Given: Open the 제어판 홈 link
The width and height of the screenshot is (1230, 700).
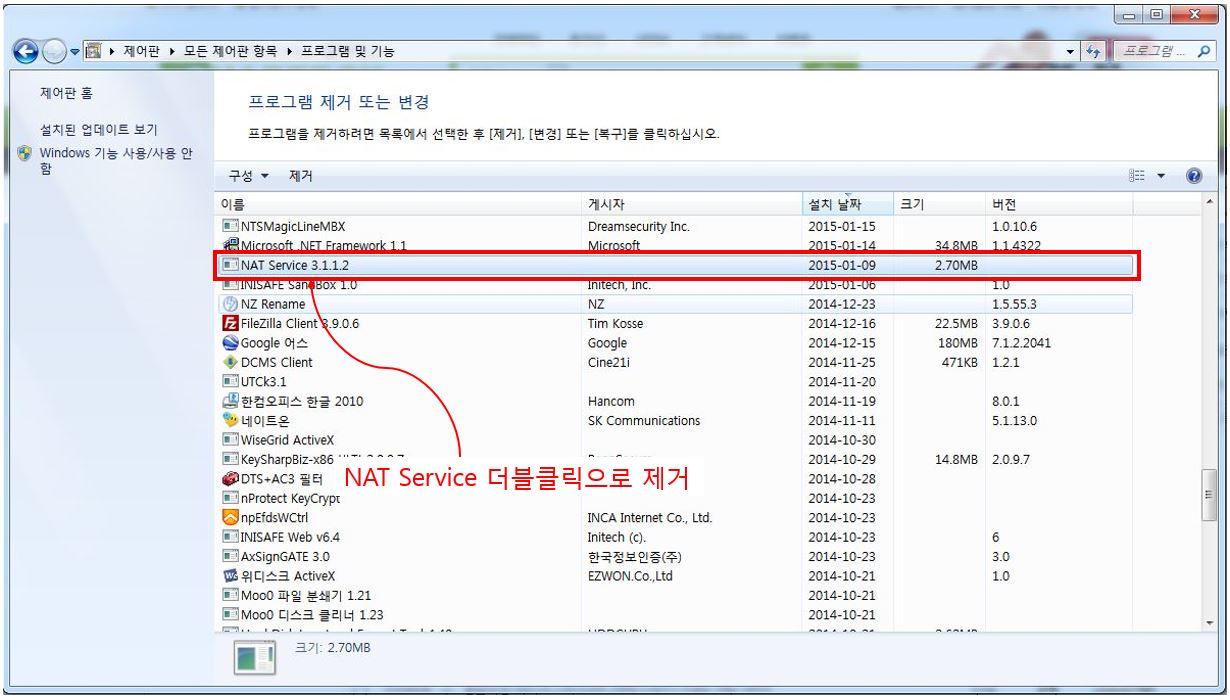Looking at the screenshot, I should (66, 93).
